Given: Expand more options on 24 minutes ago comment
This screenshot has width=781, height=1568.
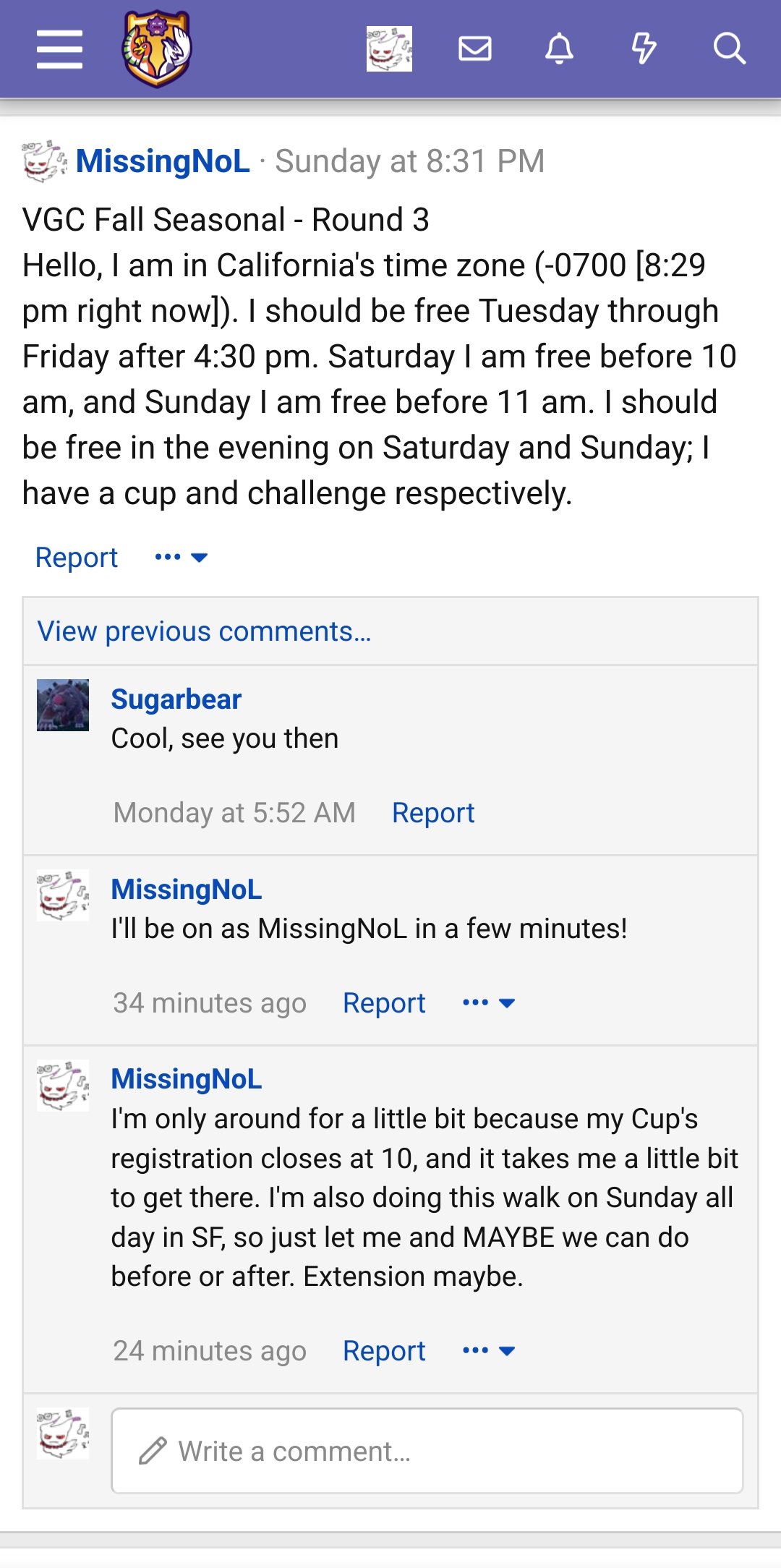Looking at the screenshot, I should pyautogui.click(x=489, y=1350).
